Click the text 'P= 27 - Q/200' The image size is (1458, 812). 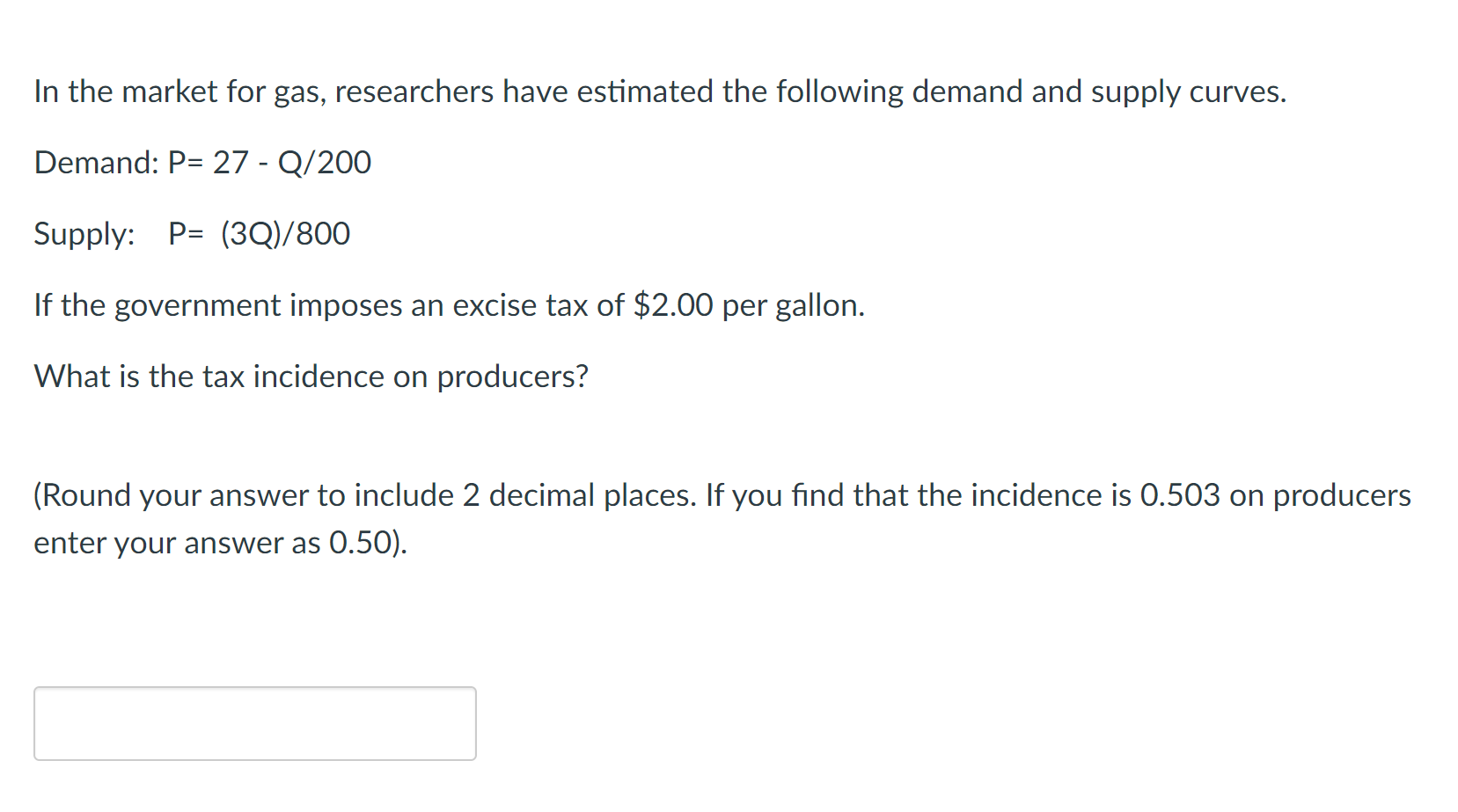pos(270,162)
